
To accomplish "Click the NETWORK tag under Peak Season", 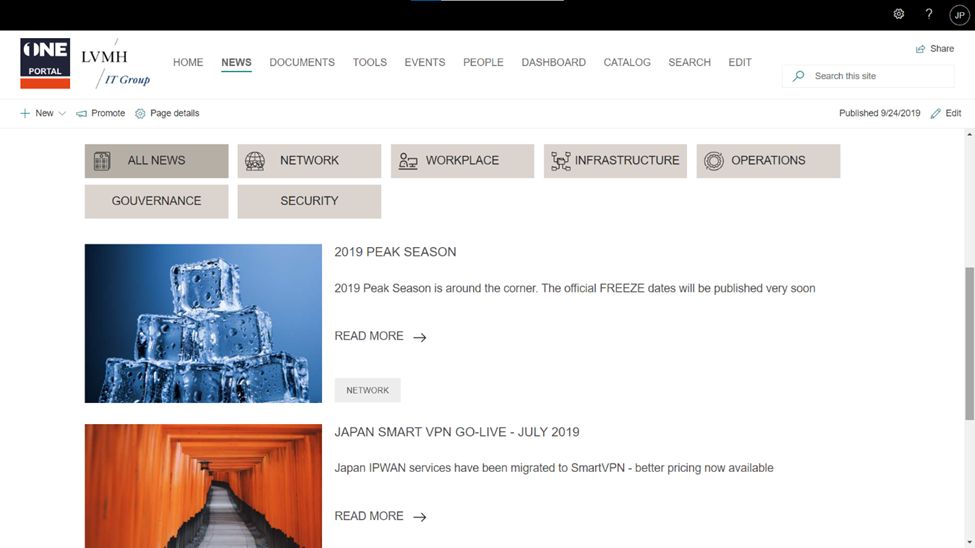I will (367, 390).
